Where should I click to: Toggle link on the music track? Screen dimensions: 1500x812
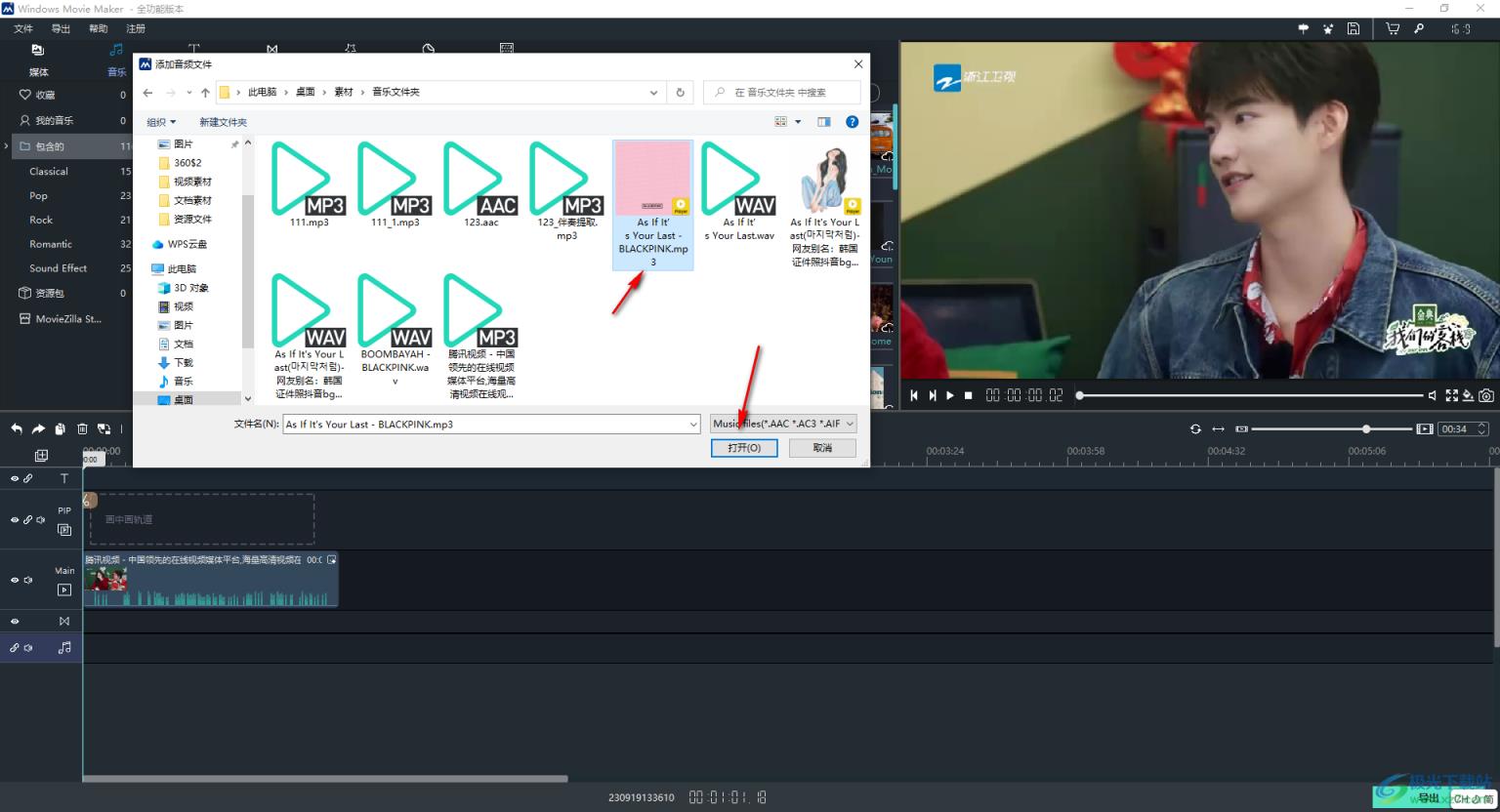coord(15,647)
